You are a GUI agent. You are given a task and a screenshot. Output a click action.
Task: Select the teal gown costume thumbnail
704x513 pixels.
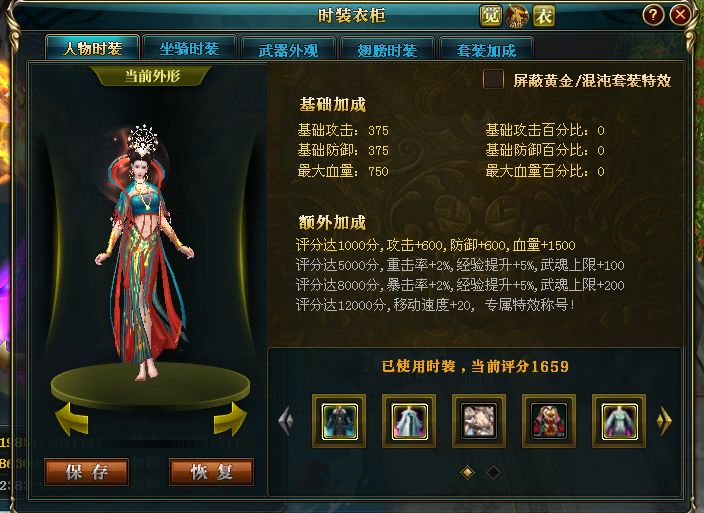point(619,421)
